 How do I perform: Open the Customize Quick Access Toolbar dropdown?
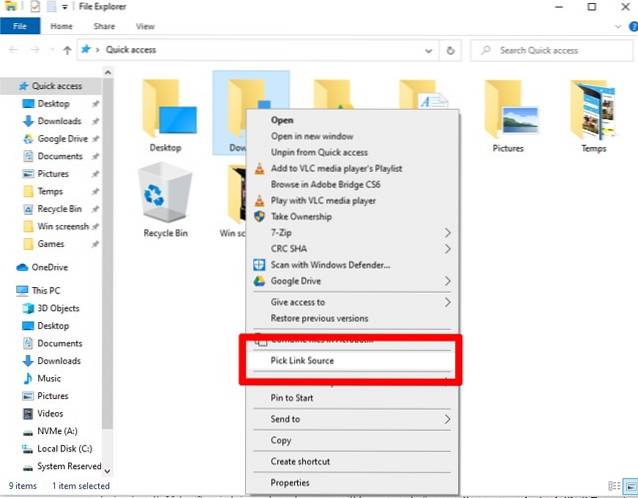[65, 7]
